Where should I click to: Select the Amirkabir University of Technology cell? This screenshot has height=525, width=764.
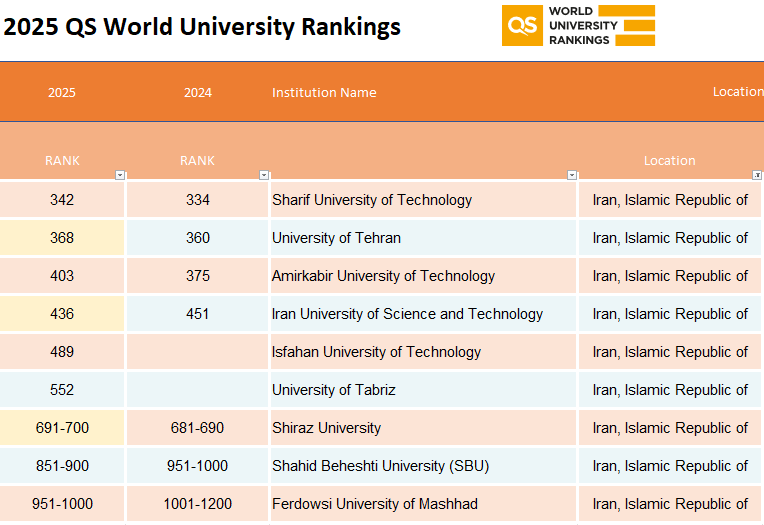(423, 276)
